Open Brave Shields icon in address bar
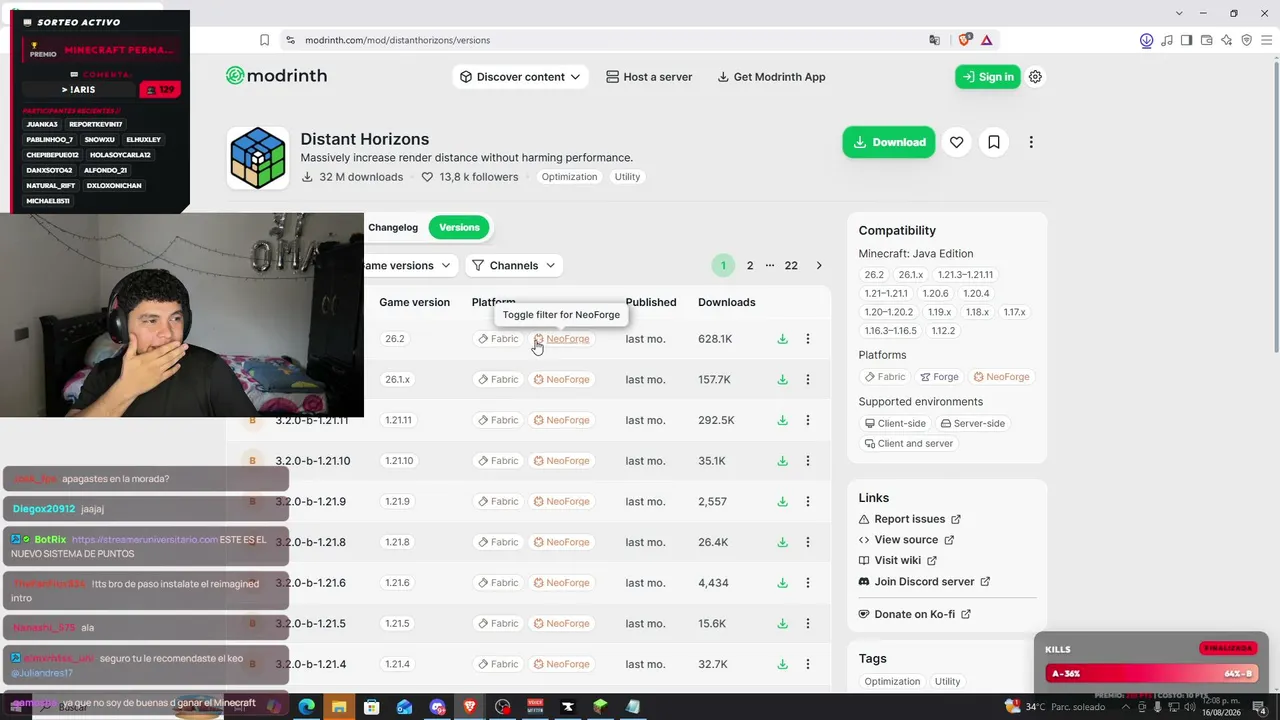This screenshot has width=1280, height=720. pyautogui.click(x=964, y=40)
